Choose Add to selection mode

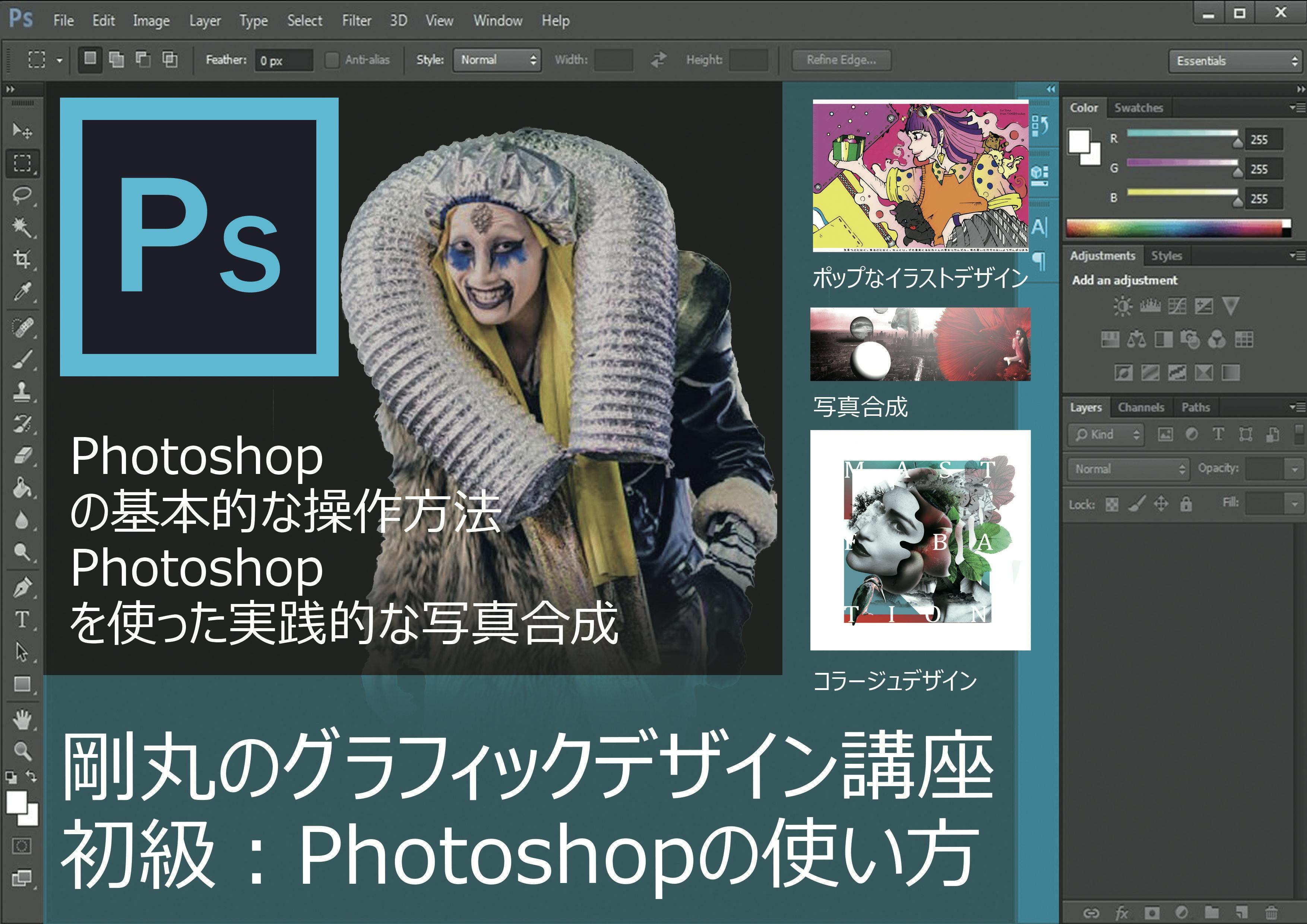click(x=117, y=59)
